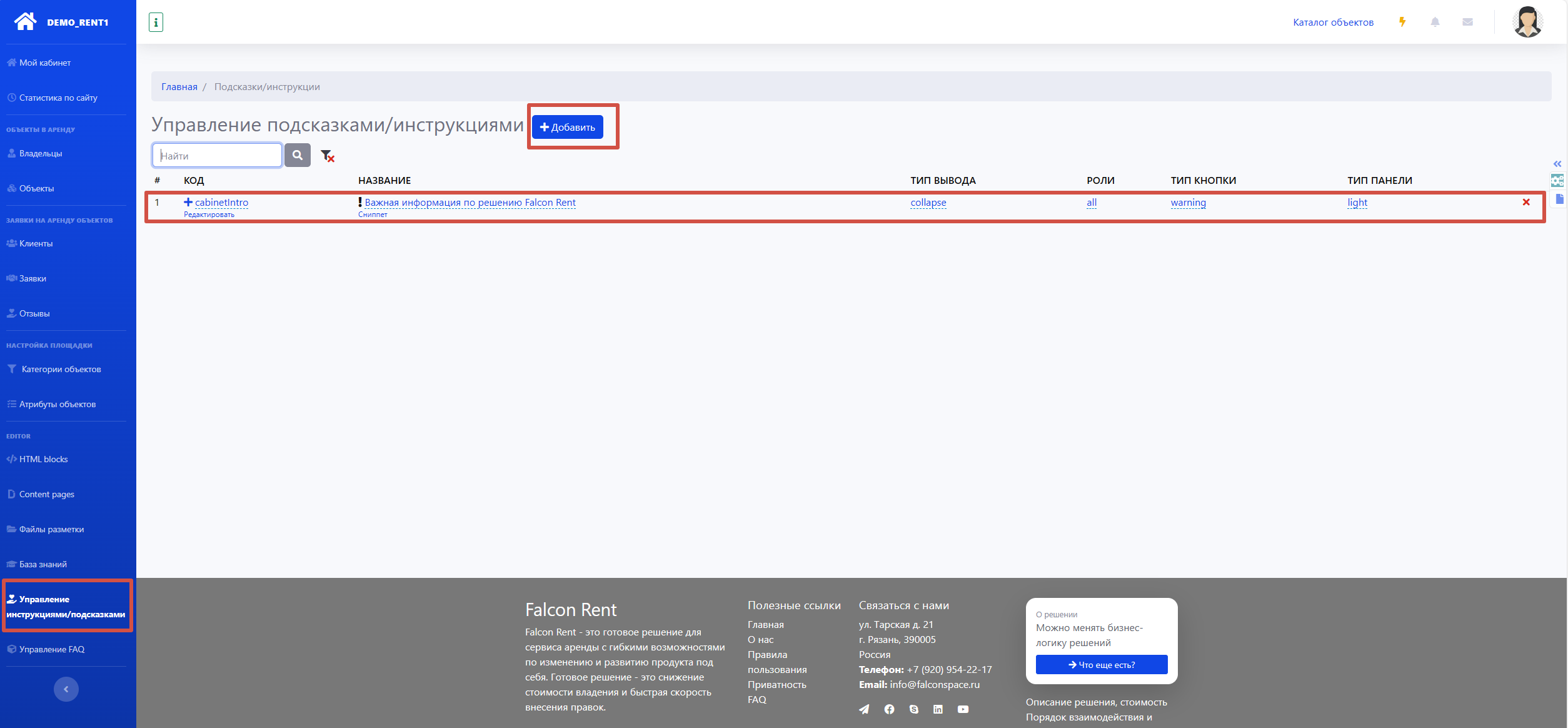The height and width of the screenshot is (728, 1568).
Task: Open Каталог объектов link
Action: point(1333,23)
